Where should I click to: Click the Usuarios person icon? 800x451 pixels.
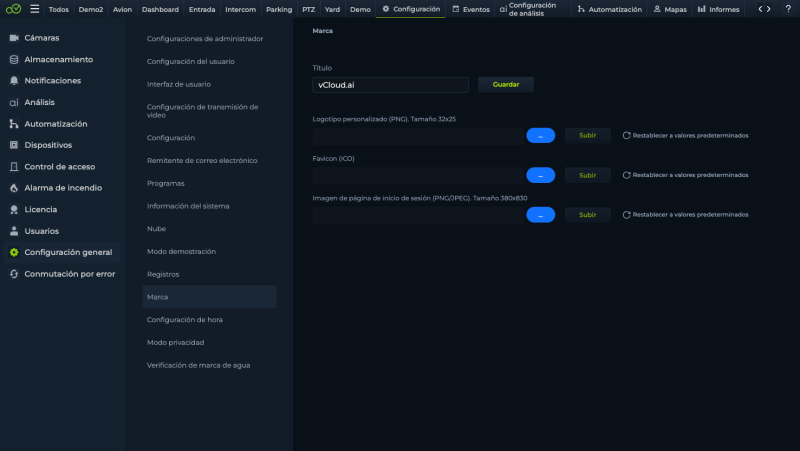14,231
